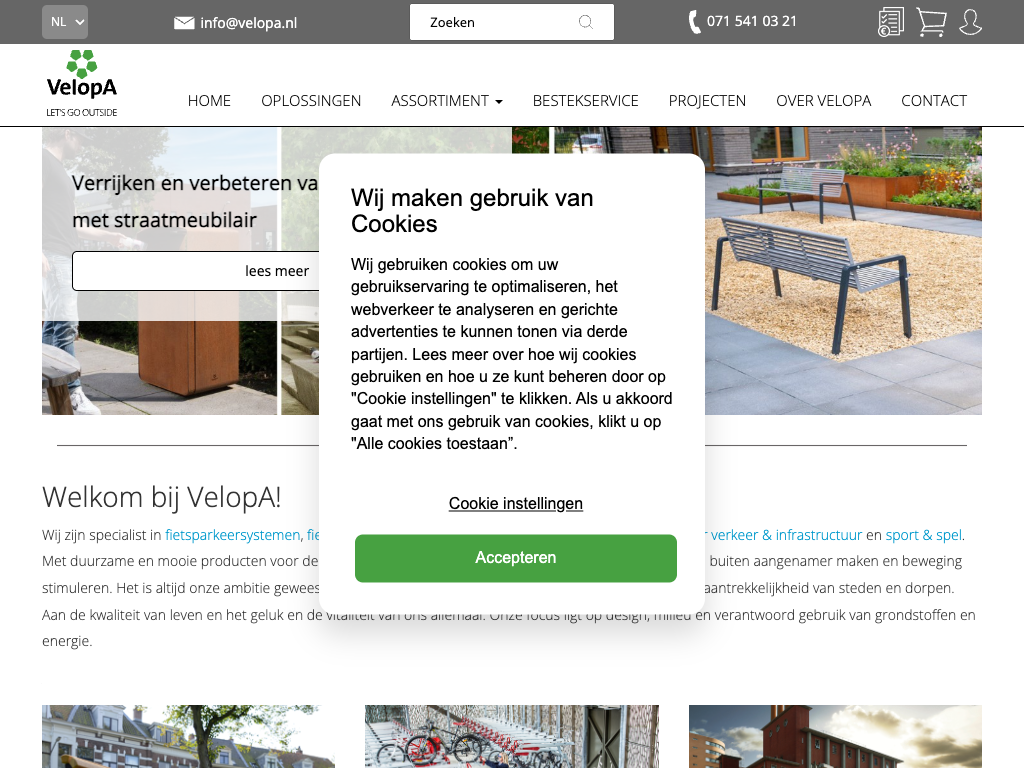Open the quotation list icon
This screenshot has width=1024, height=768.
[x=891, y=22]
